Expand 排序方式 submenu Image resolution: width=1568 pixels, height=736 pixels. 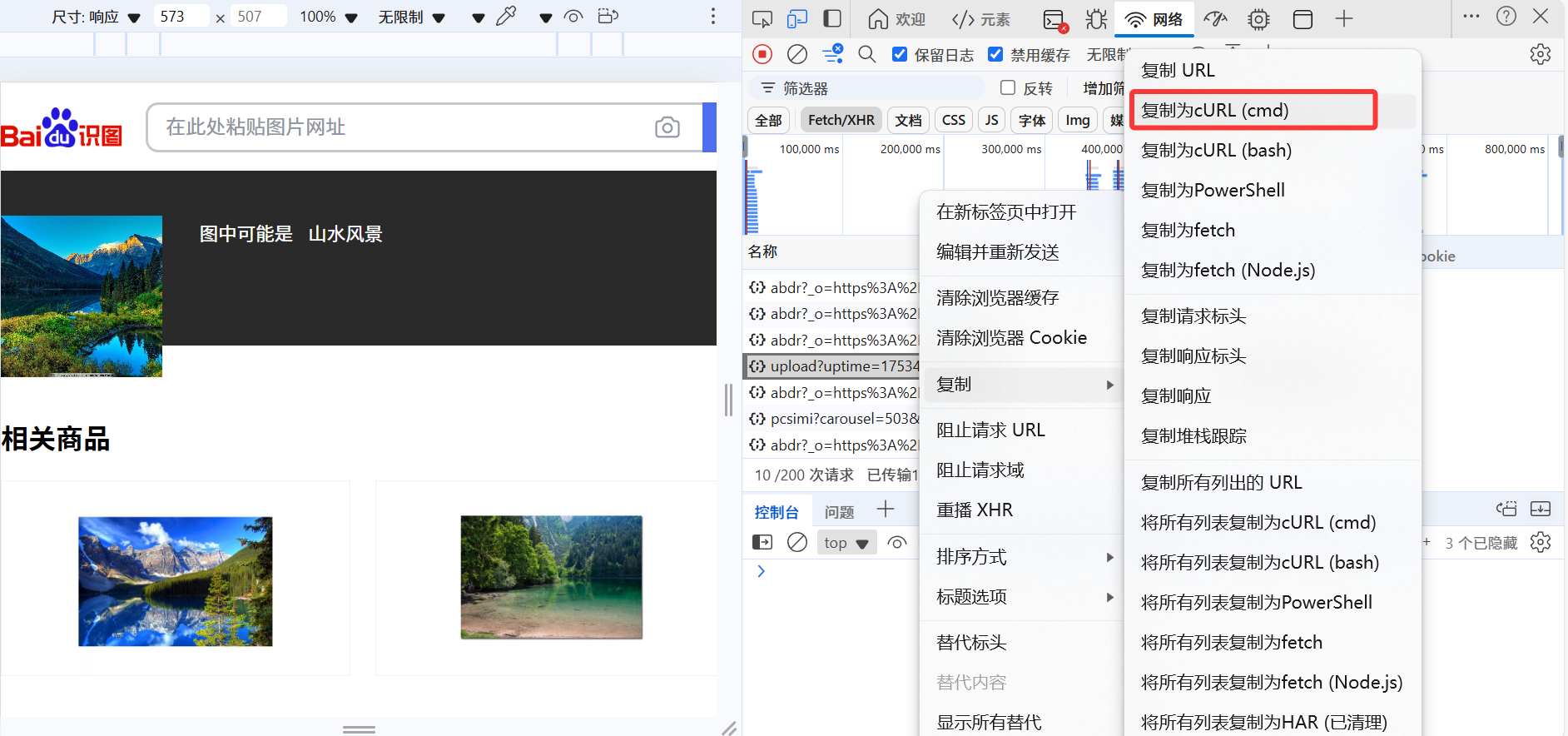click(1023, 557)
